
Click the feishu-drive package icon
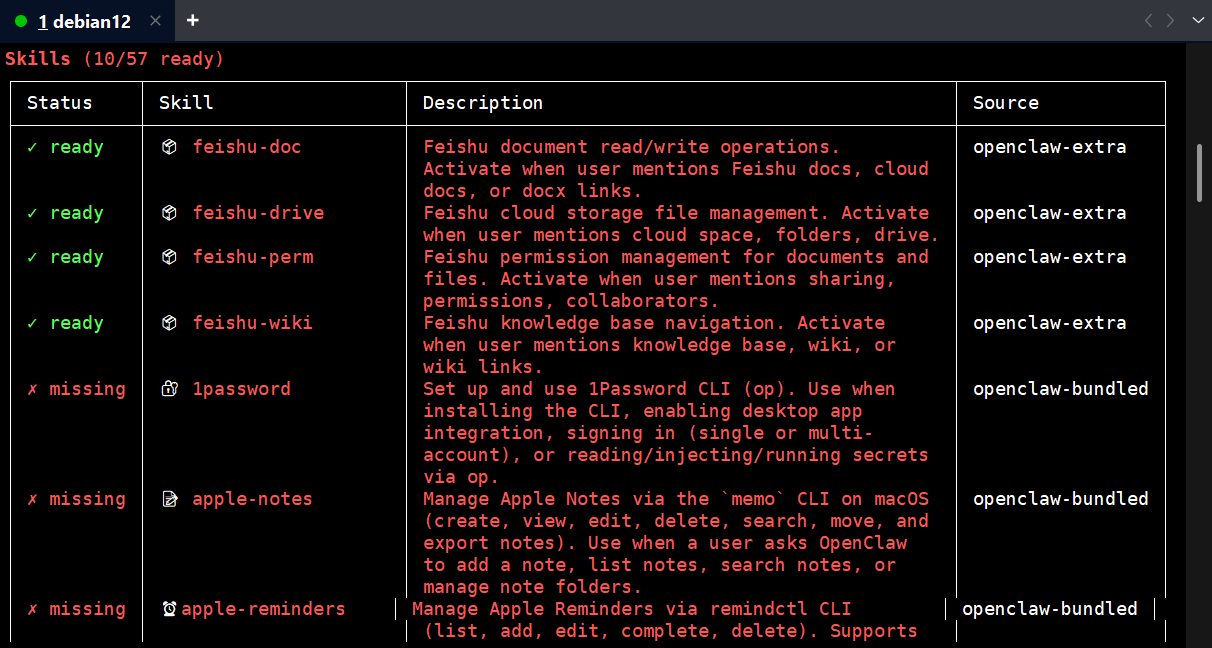click(x=170, y=213)
